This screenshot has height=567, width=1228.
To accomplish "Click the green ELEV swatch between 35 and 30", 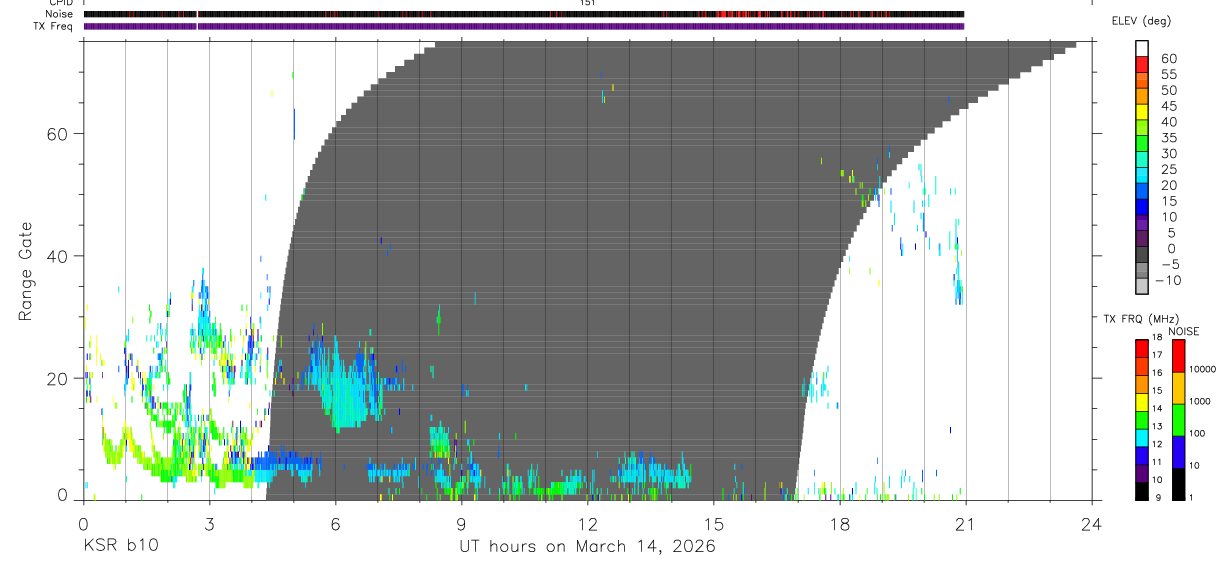I will (x=1142, y=144).
